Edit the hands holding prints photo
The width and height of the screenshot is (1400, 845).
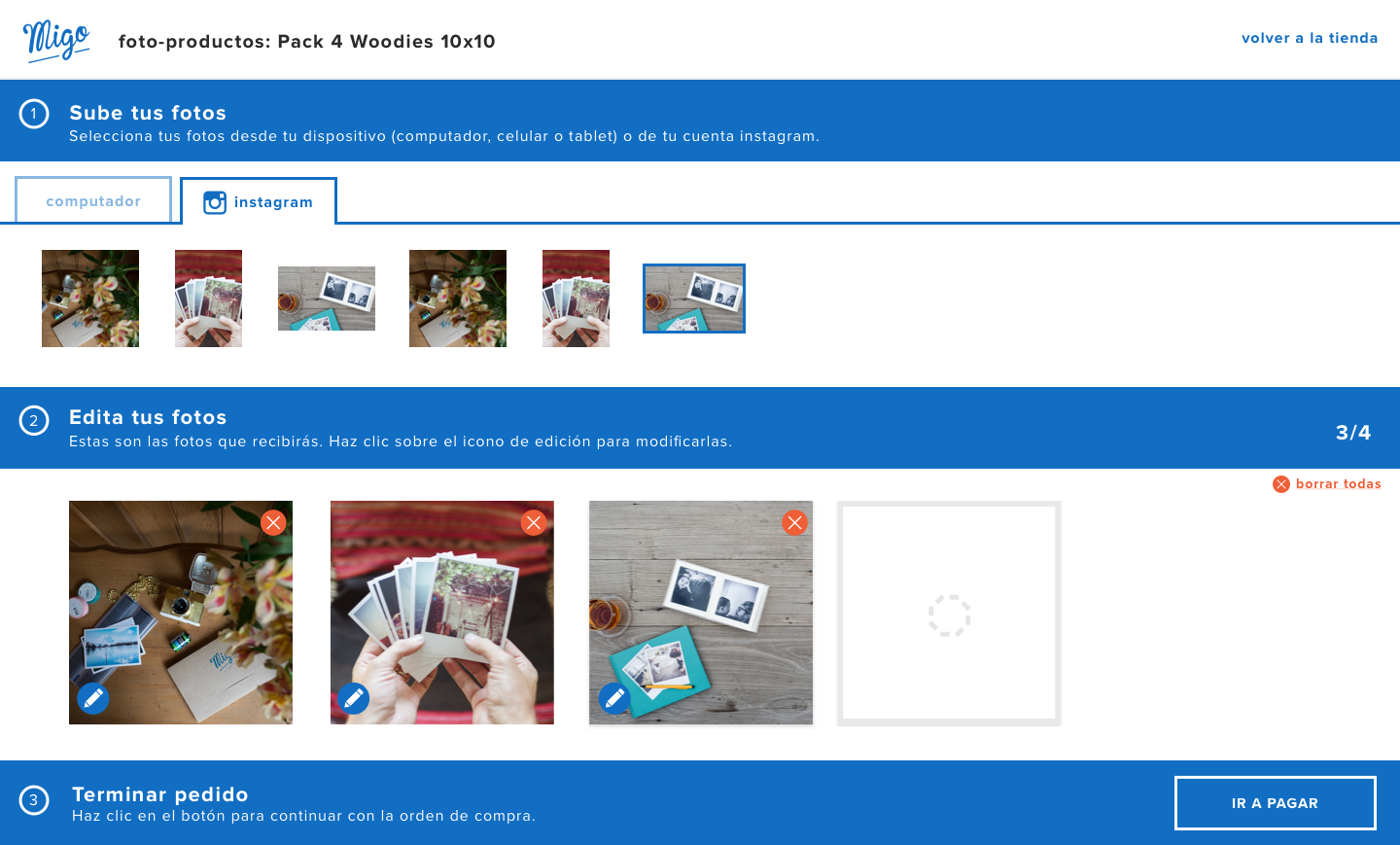[354, 698]
